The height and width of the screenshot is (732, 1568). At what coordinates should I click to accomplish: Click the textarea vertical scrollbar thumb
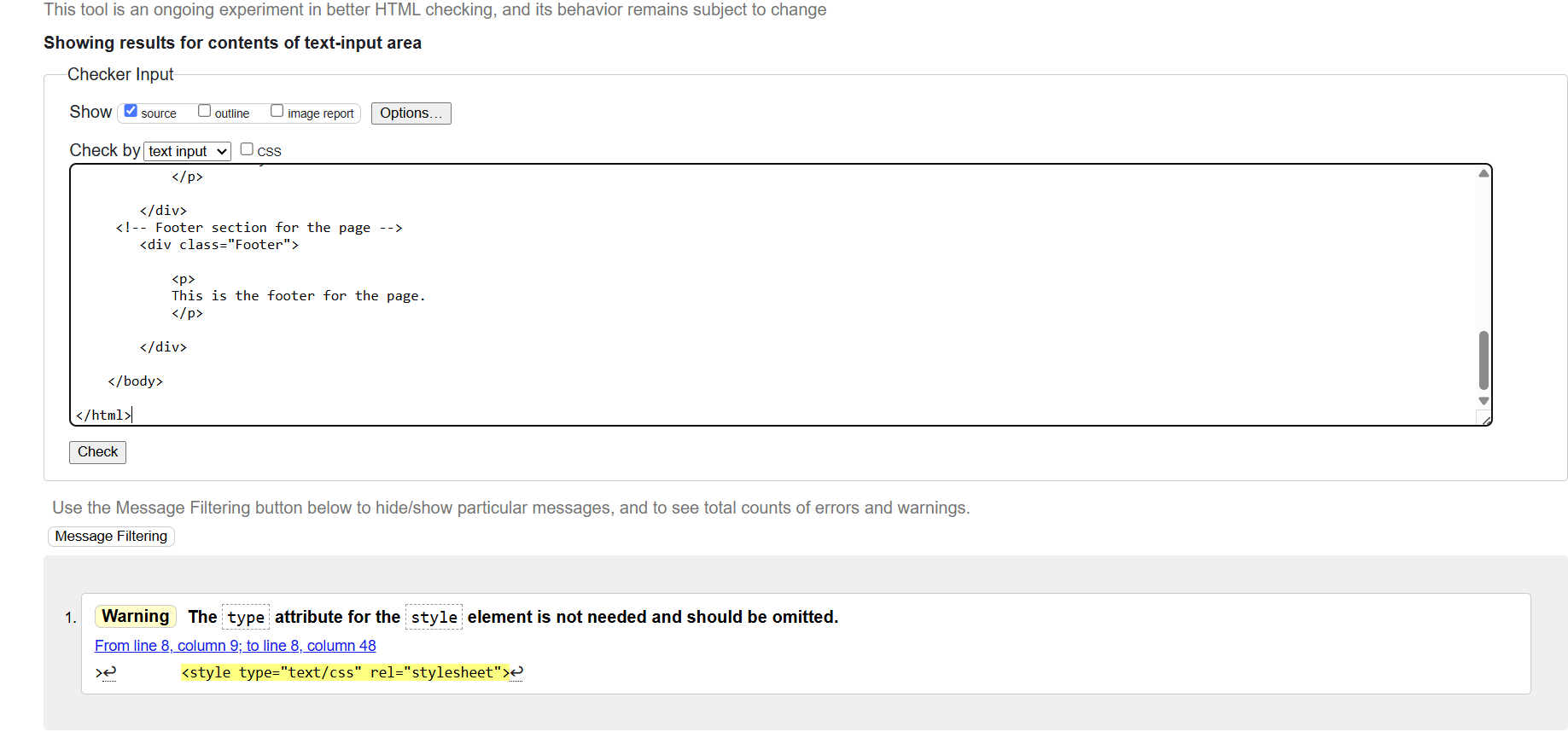coord(1483,360)
